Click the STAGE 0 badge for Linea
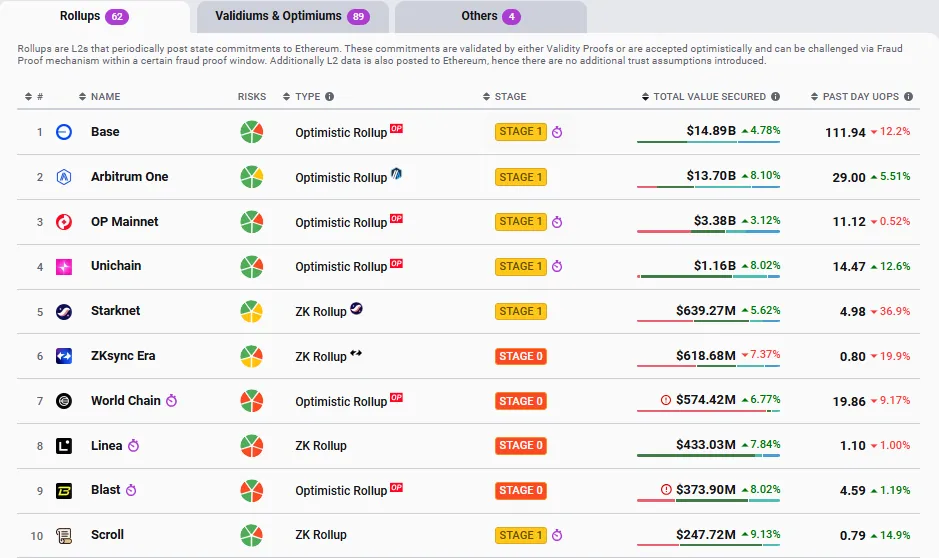Viewport: 939px width, 558px height. point(520,445)
